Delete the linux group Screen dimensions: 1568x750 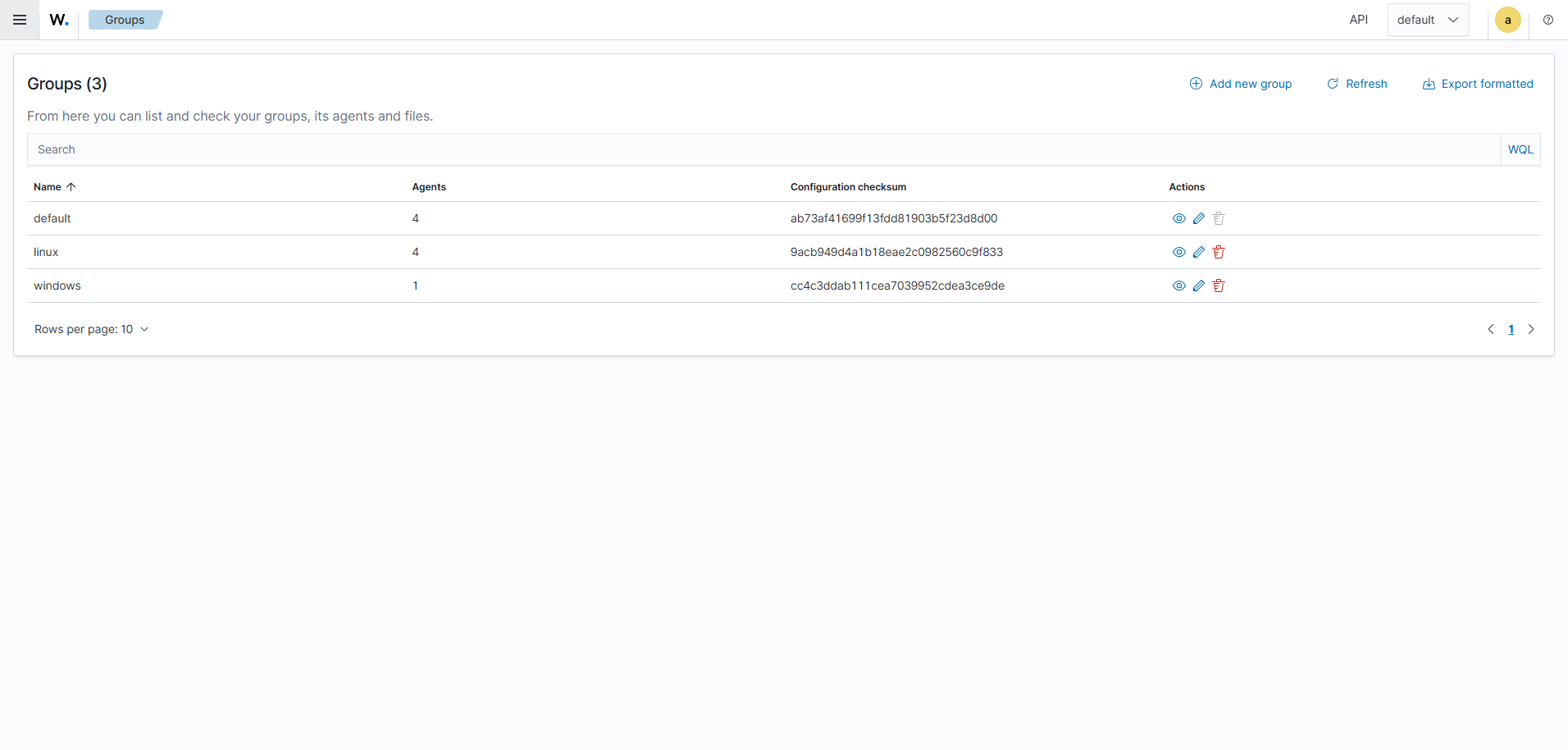(1219, 252)
